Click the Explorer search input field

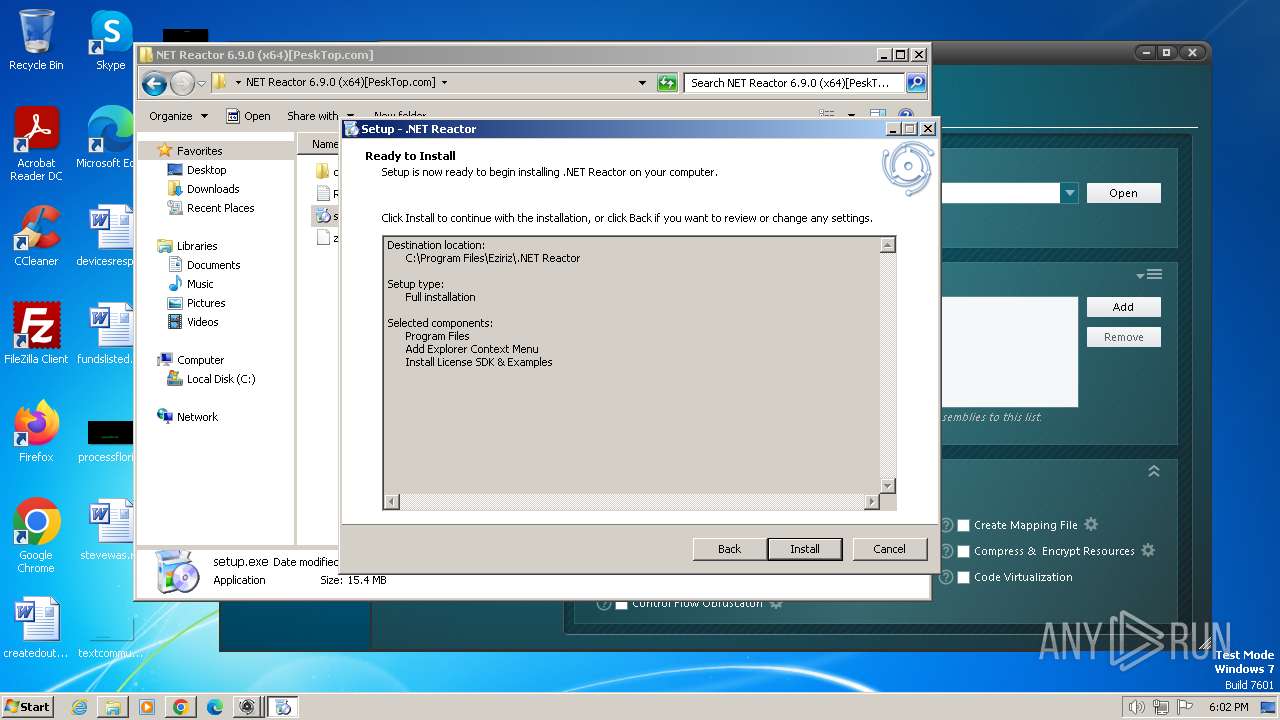point(794,83)
